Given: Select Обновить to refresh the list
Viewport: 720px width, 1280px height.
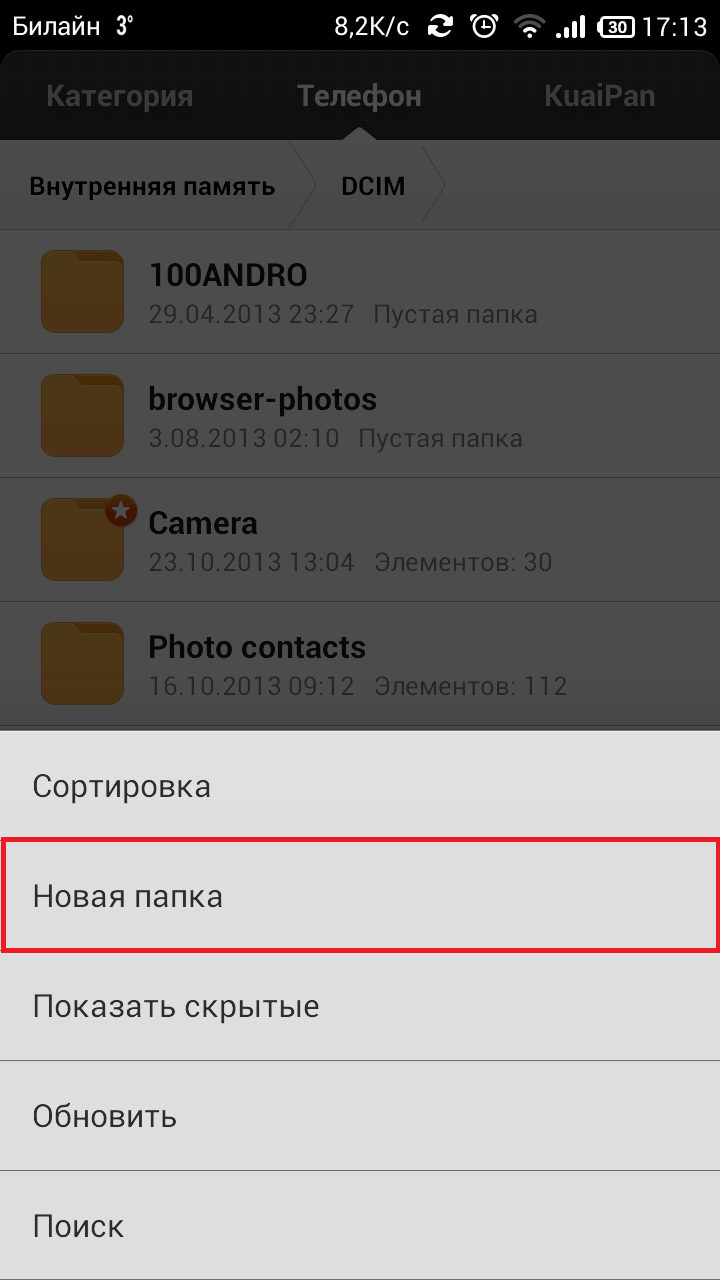Looking at the screenshot, I should [x=360, y=1116].
